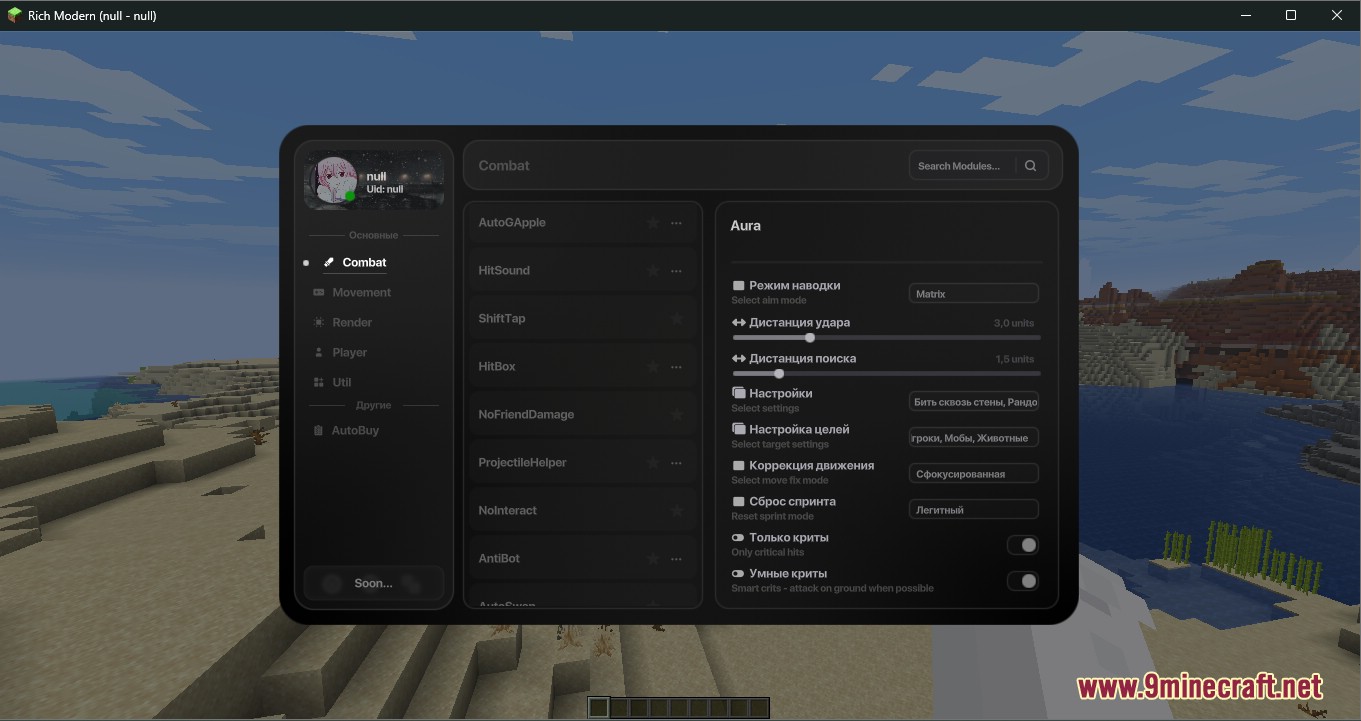The width and height of the screenshot is (1361, 721).
Task: Mark NoFriendDamage as favorite via star
Action: coord(677,415)
